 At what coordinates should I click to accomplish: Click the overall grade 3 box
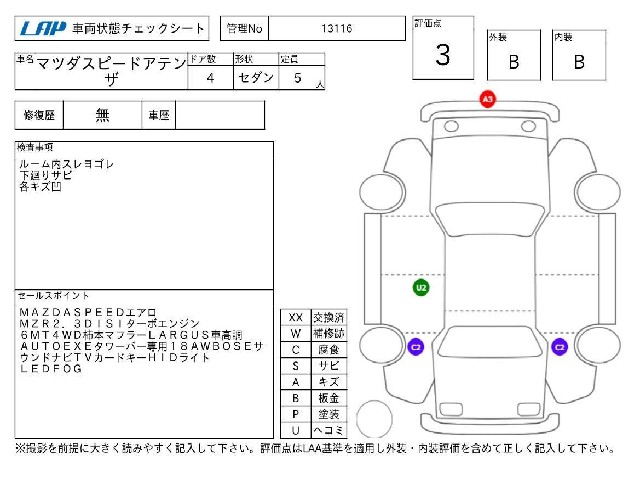point(443,48)
